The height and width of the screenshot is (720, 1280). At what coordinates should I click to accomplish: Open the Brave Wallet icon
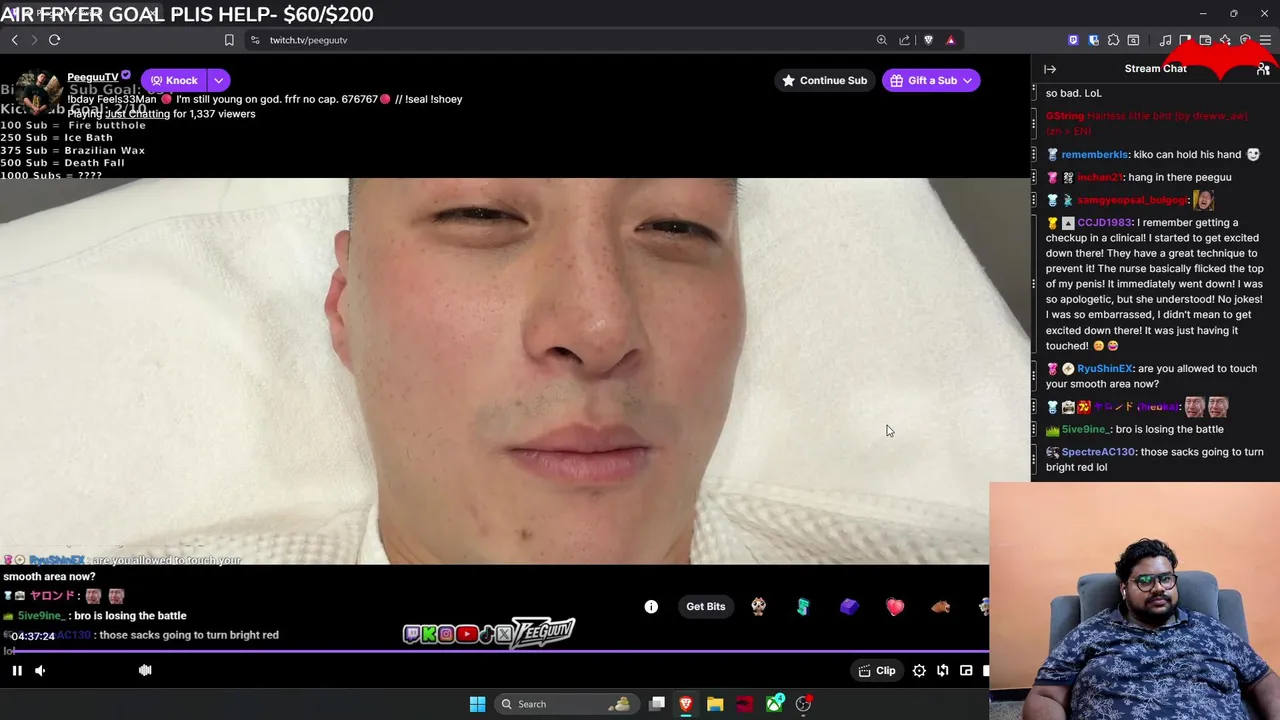pyautogui.click(x=1205, y=40)
